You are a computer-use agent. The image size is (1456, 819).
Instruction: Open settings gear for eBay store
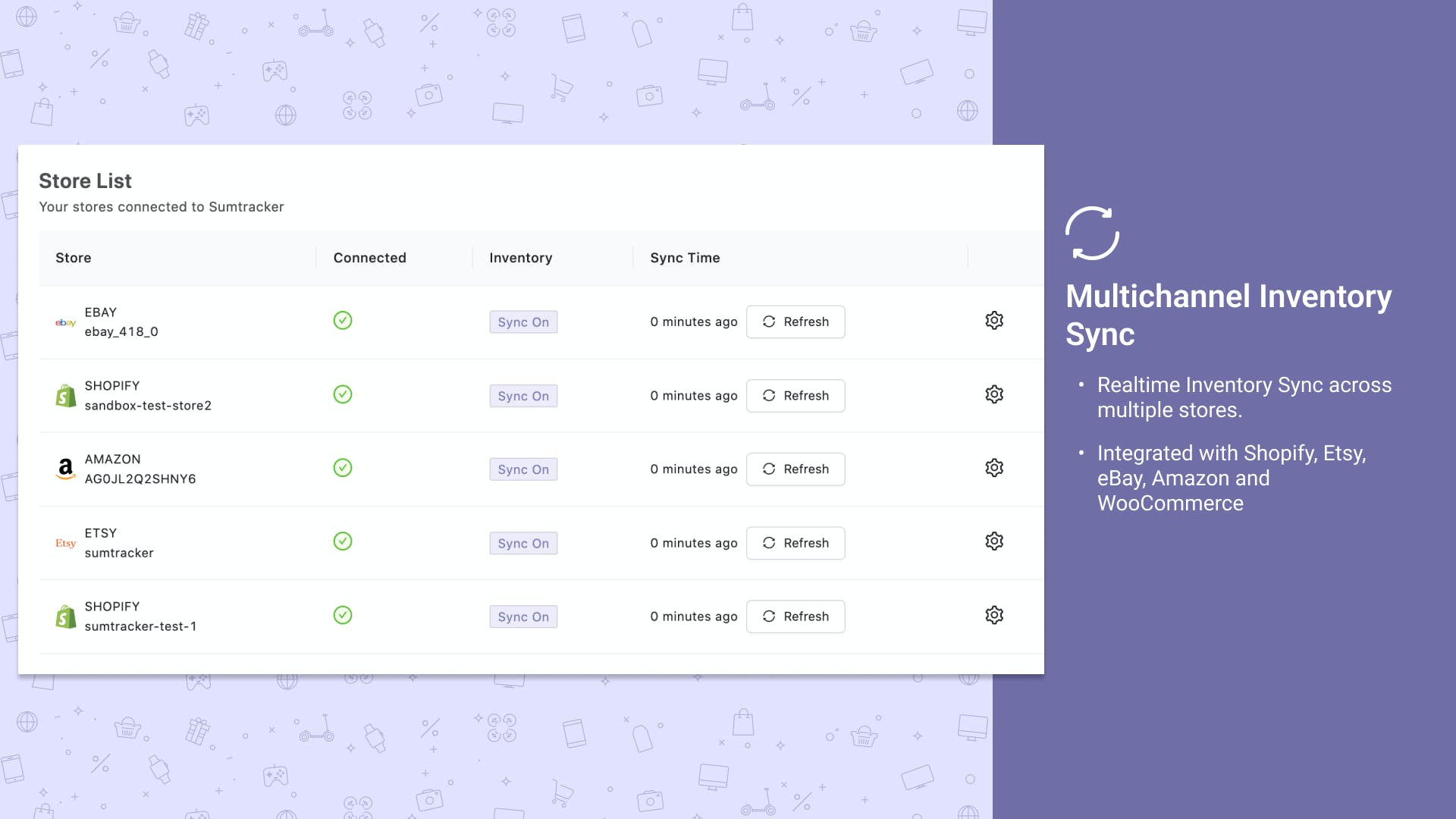(x=994, y=321)
